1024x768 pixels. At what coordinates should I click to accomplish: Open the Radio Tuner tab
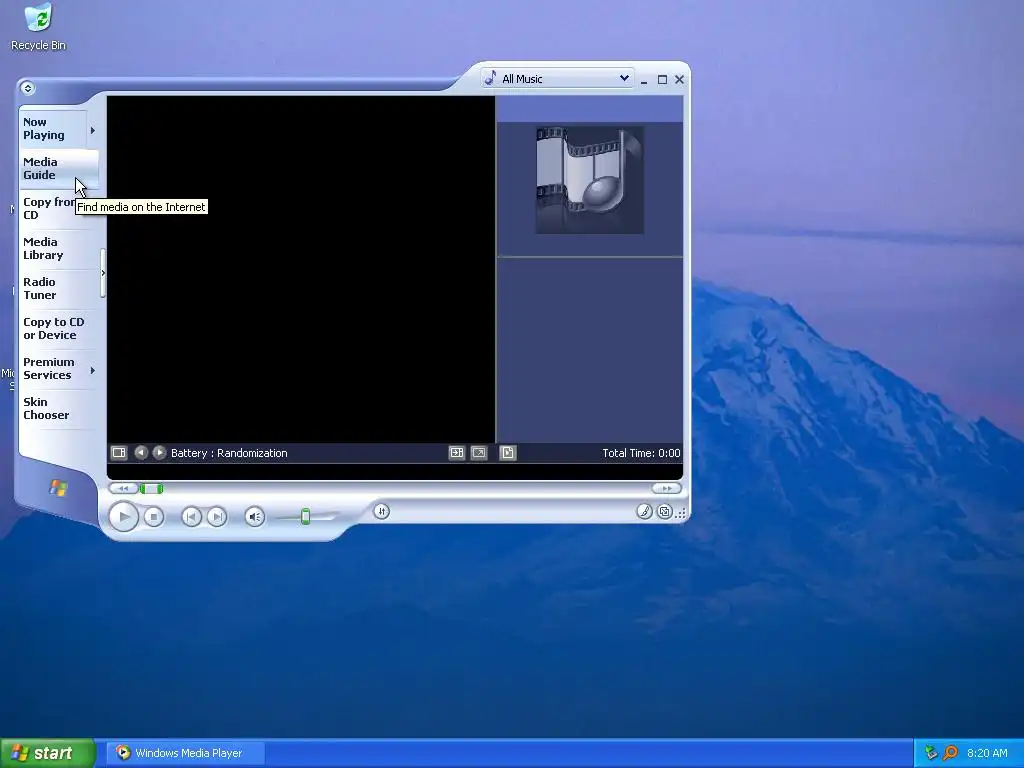(x=59, y=289)
